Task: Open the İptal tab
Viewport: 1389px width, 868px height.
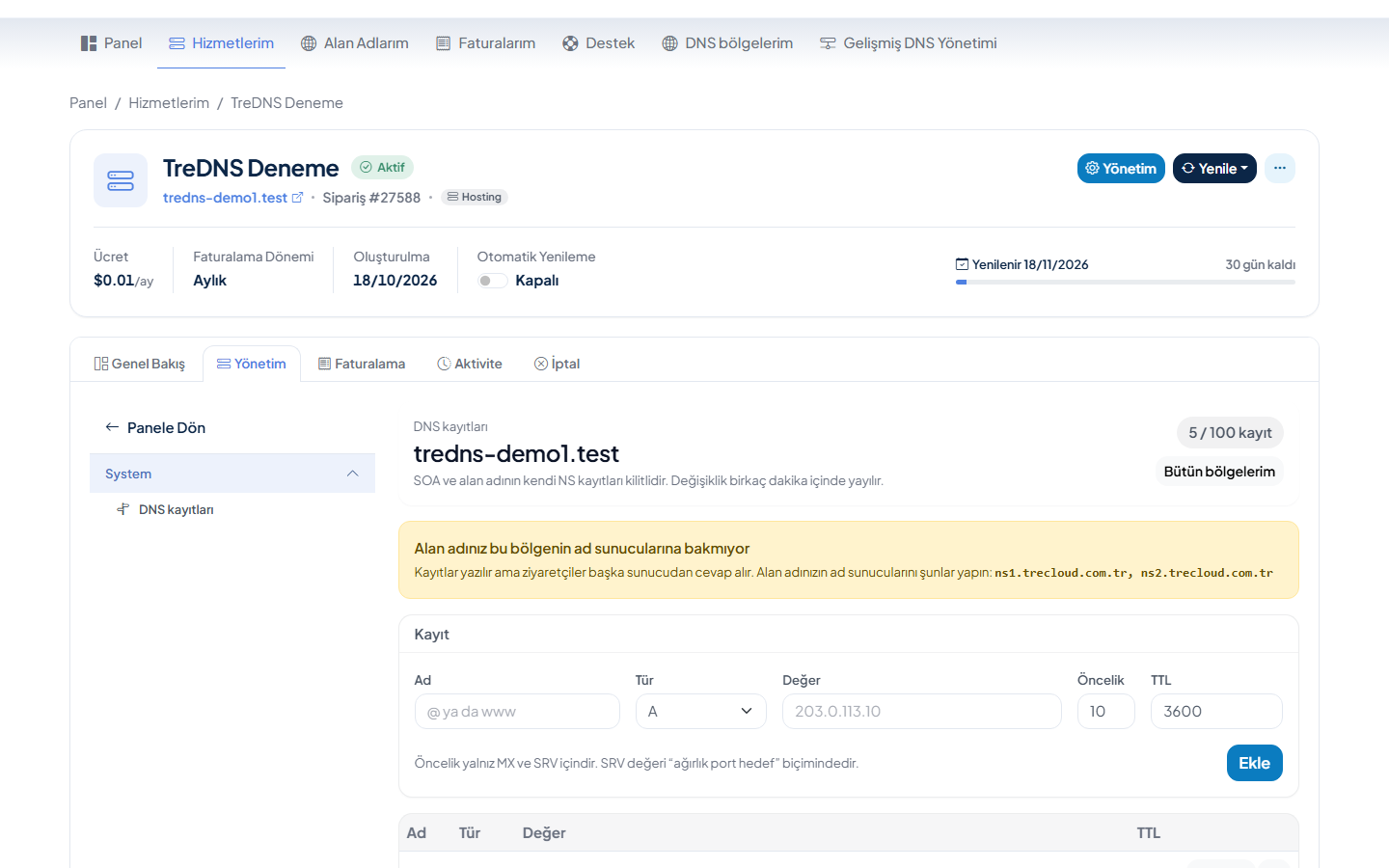Action: [558, 364]
